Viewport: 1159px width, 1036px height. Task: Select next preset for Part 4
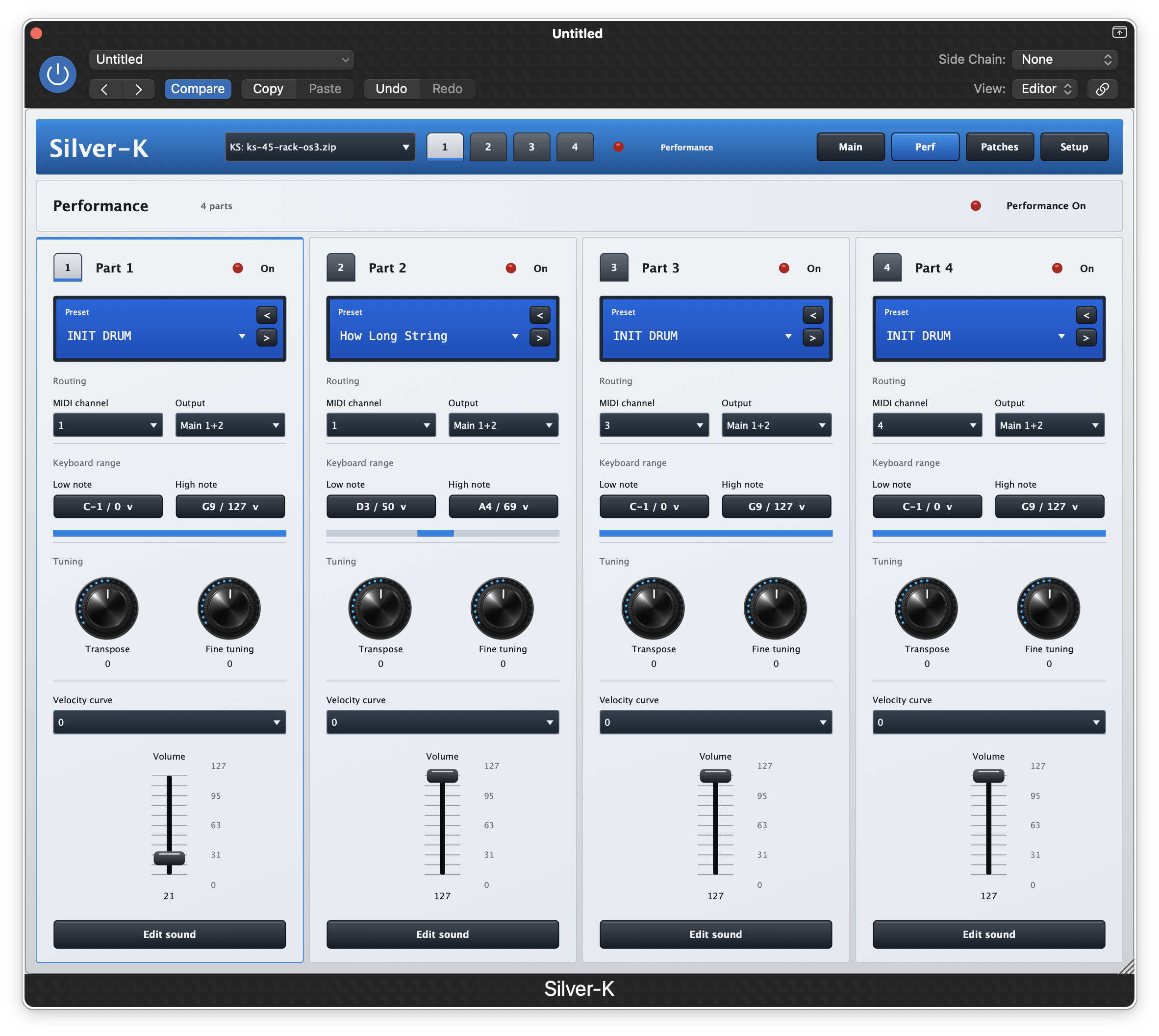tap(1085, 338)
